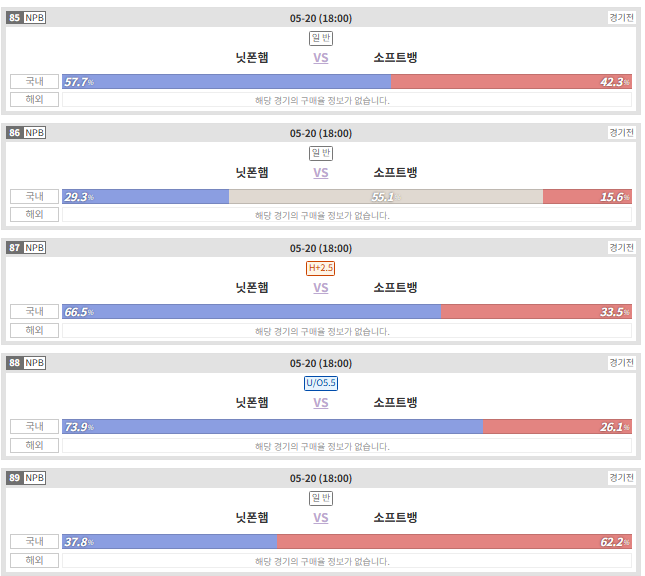Viewport: 645px width, 576px height.
Task: Click the 57.7% blue bar segment
Action: [x=227, y=81]
